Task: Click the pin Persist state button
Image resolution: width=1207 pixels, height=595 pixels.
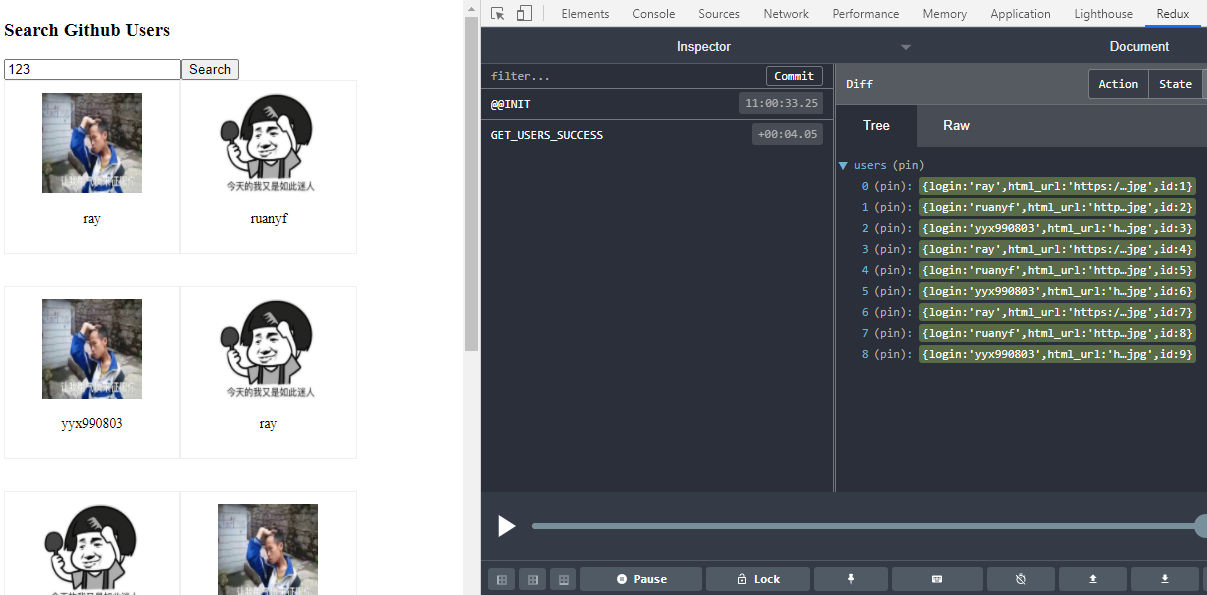Action: click(851, 579)
